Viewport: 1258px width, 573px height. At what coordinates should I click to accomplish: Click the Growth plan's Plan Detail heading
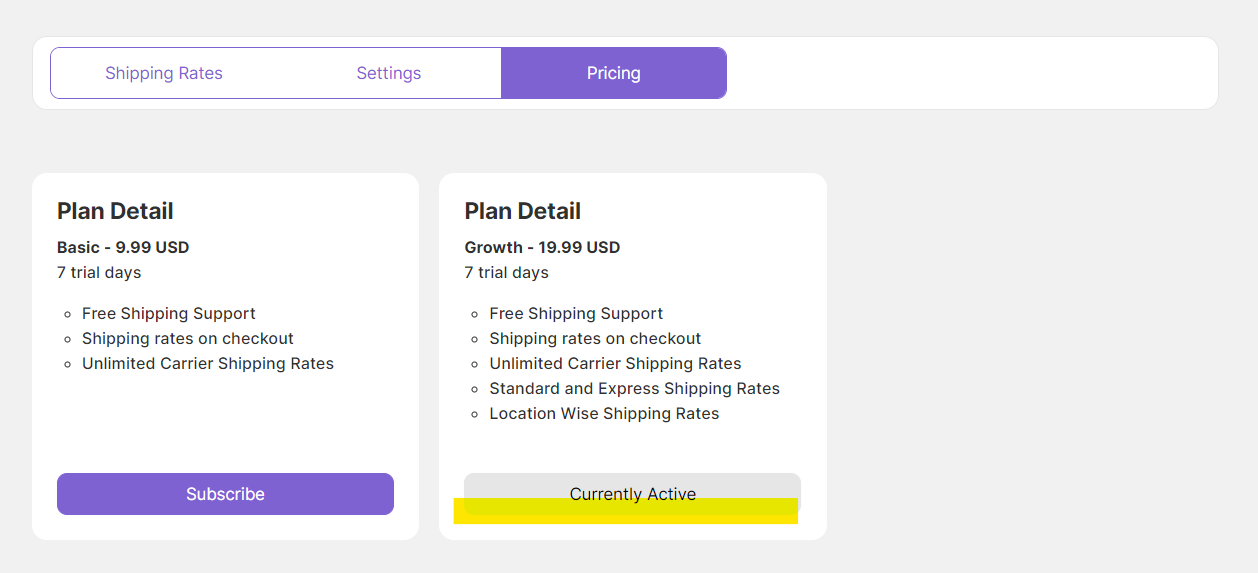(522, 211)
